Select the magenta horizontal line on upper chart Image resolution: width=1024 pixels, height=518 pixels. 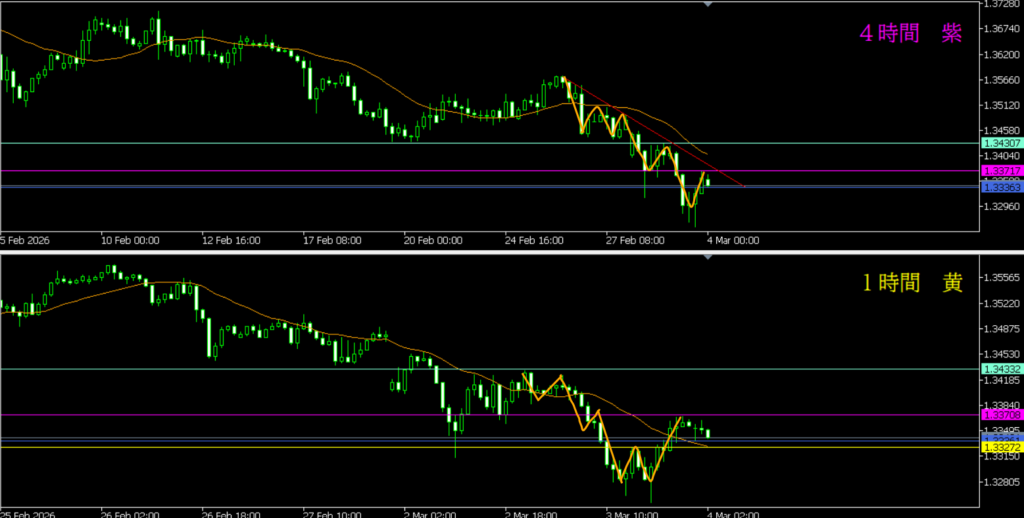tap(300, 171)
